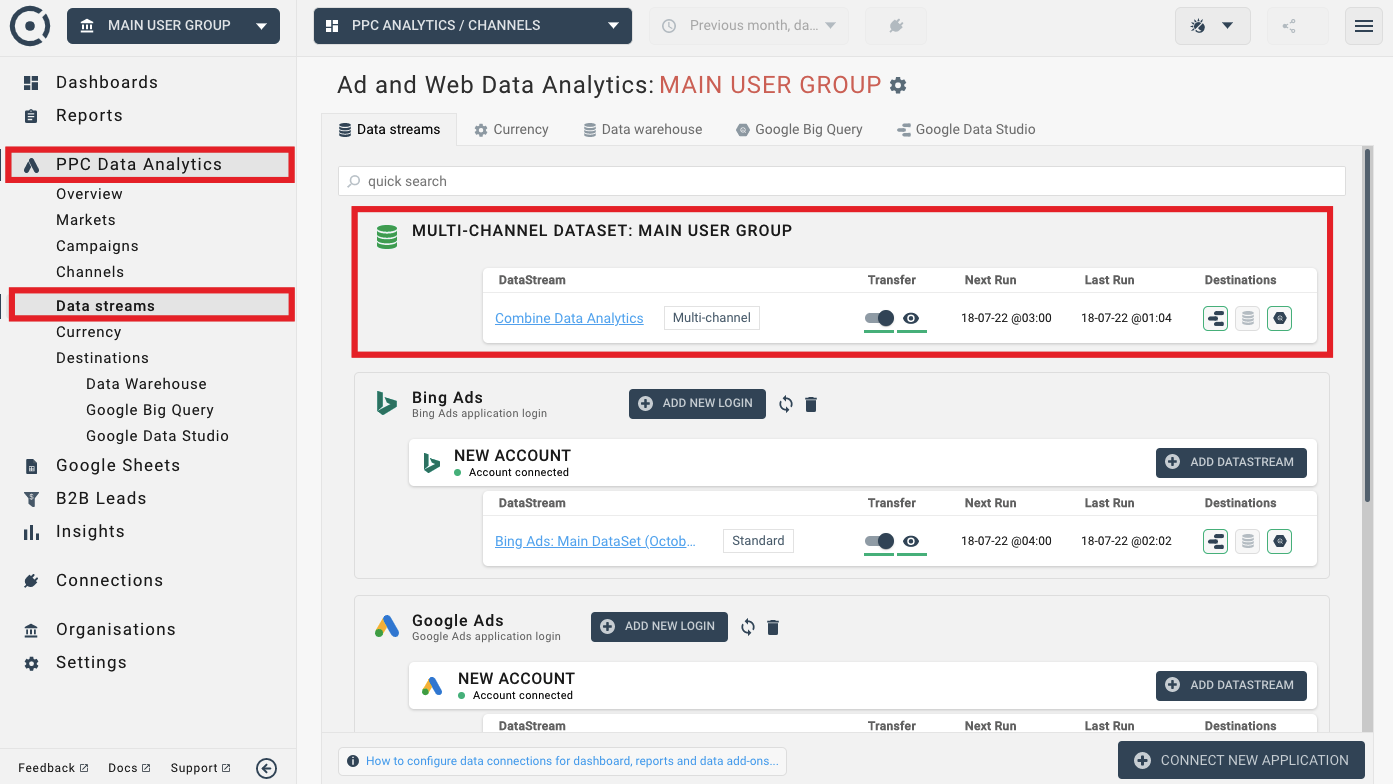Click Data Studio destination icon for Bing Ads dataset
Viewport: 1393px width, 784px height.
1216,542
